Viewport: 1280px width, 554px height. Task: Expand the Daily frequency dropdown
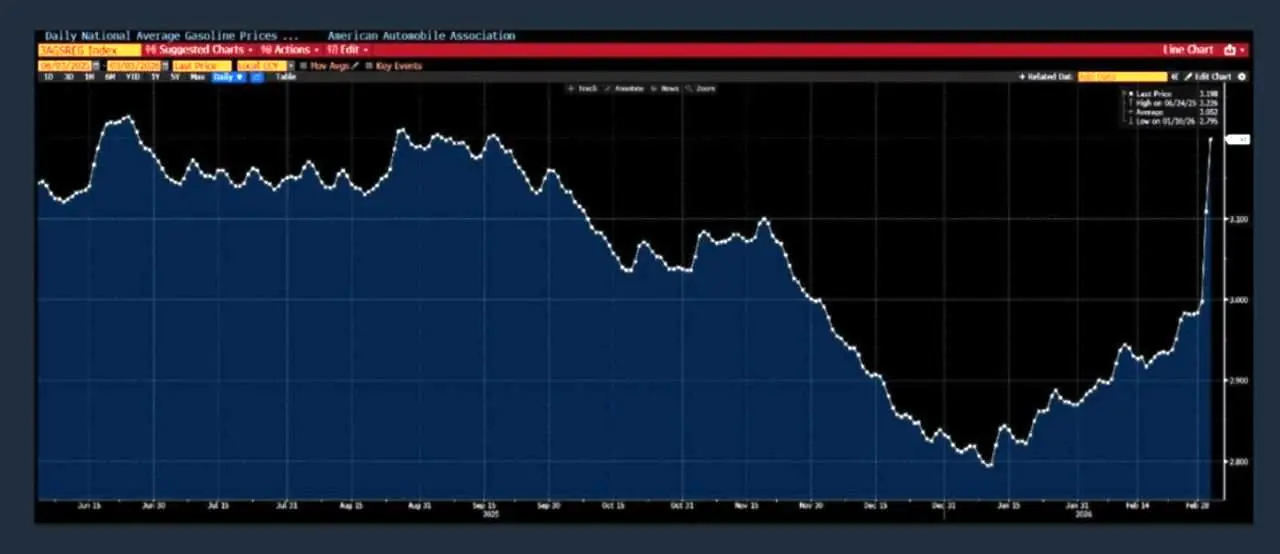[228, 77]
